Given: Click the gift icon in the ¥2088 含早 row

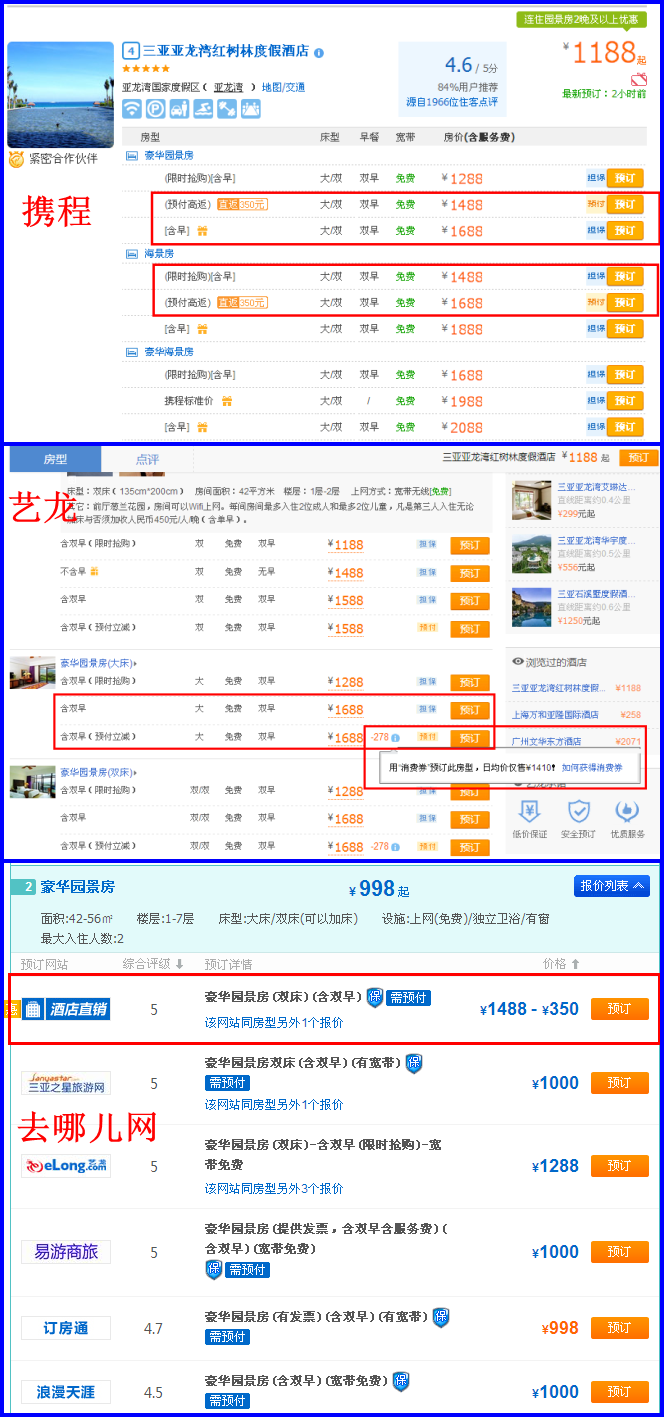Looking at the screenshot, I should coord(202,427).
